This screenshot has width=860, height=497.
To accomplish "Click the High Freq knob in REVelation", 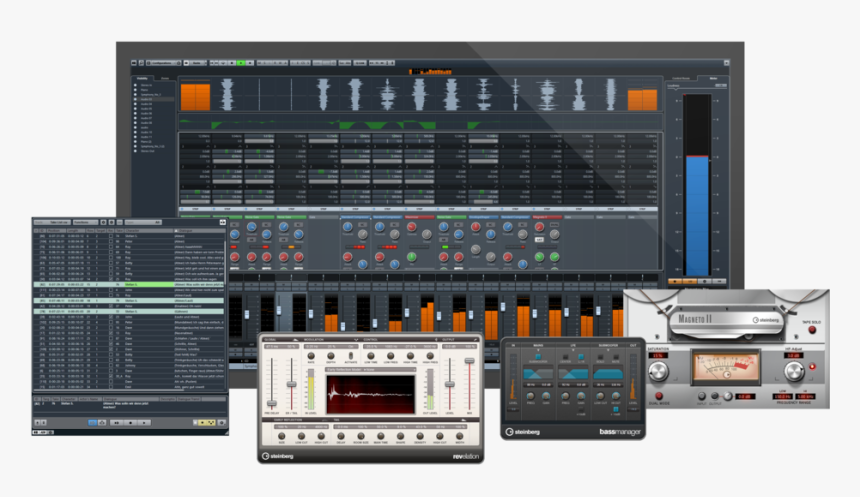I will point(430,356).
